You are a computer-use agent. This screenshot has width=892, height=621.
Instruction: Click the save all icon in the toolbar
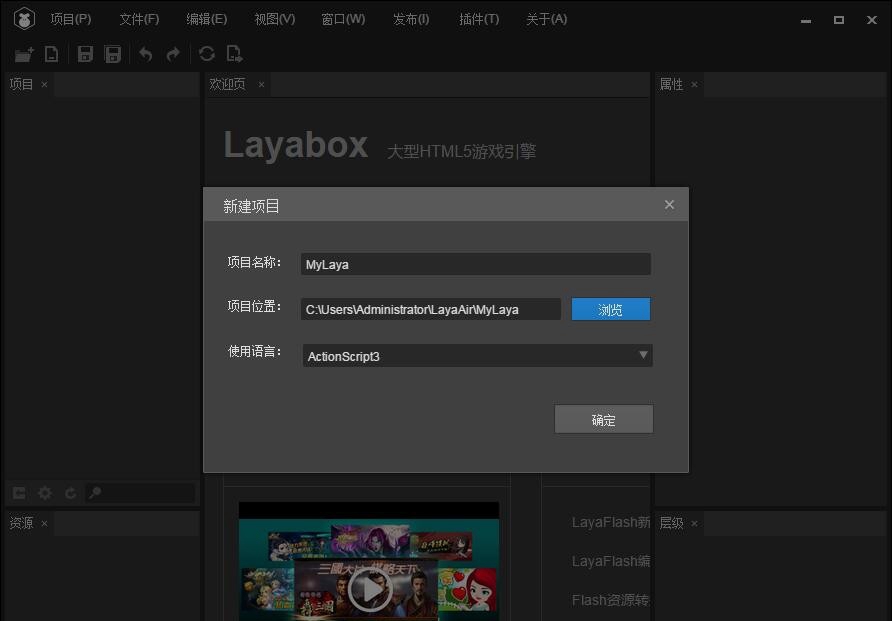[113, 54]
